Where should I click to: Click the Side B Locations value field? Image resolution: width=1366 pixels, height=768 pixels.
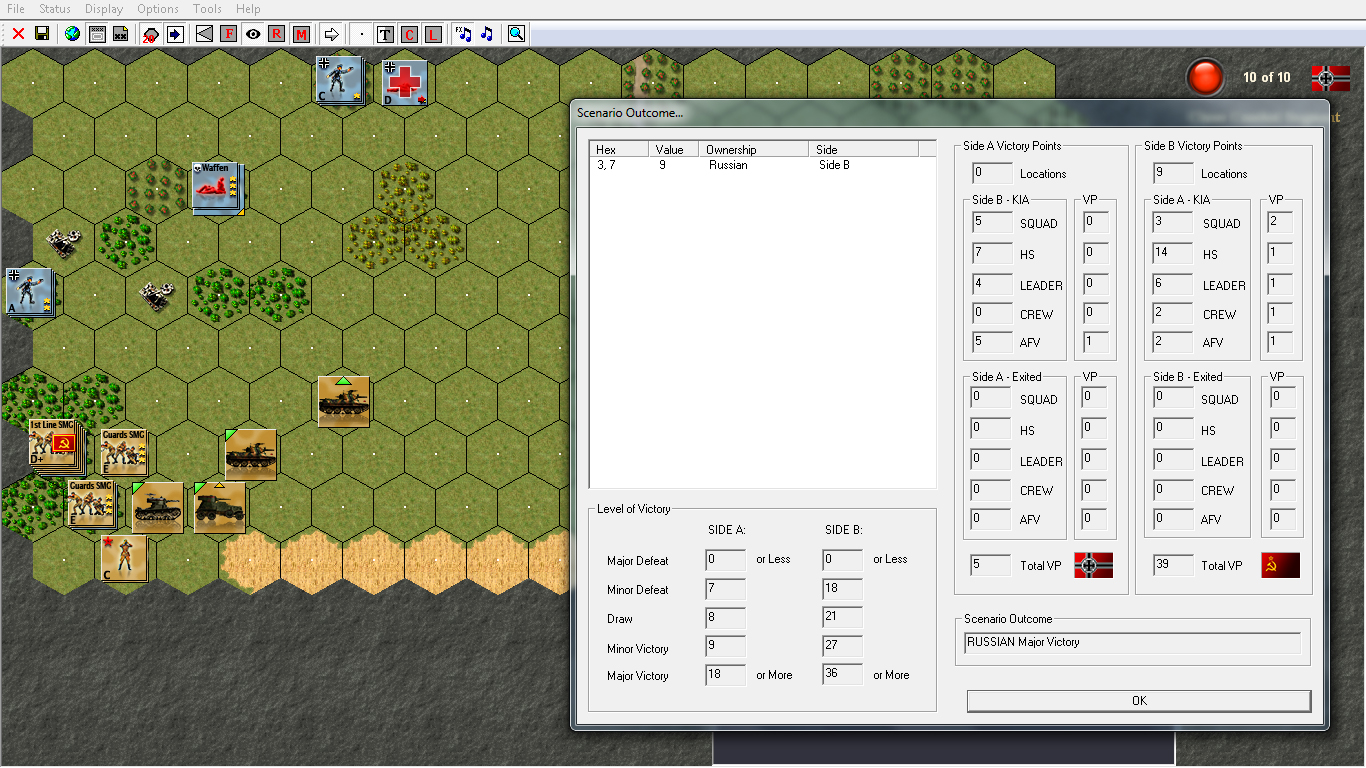pos(1173,173)
